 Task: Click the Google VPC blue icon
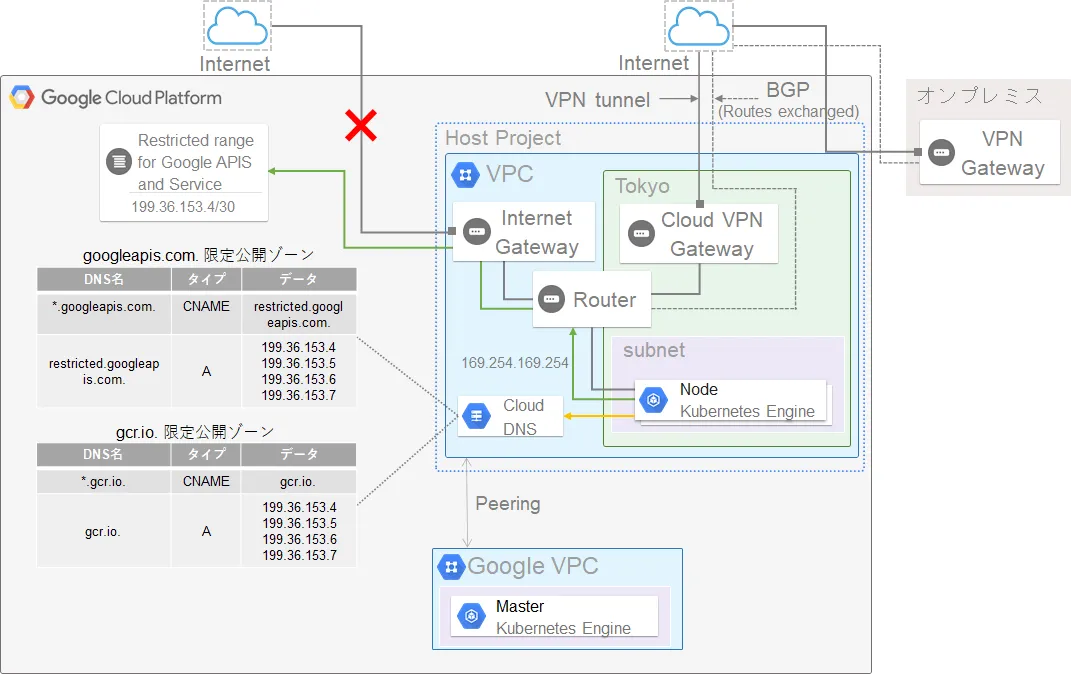(x=451, y=567)
